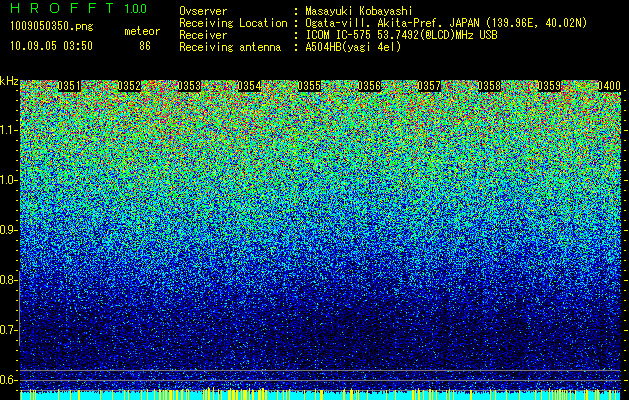Click the 'Ovserver' field label
The height and width of the screenshot is (400, 629).
pyautogui.click(x=203, y=11)
